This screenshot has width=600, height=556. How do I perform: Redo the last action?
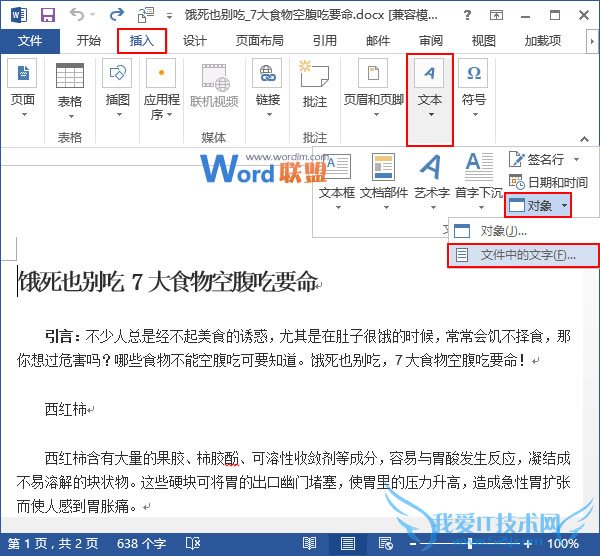pyautogui.click(x=117, y=15)
